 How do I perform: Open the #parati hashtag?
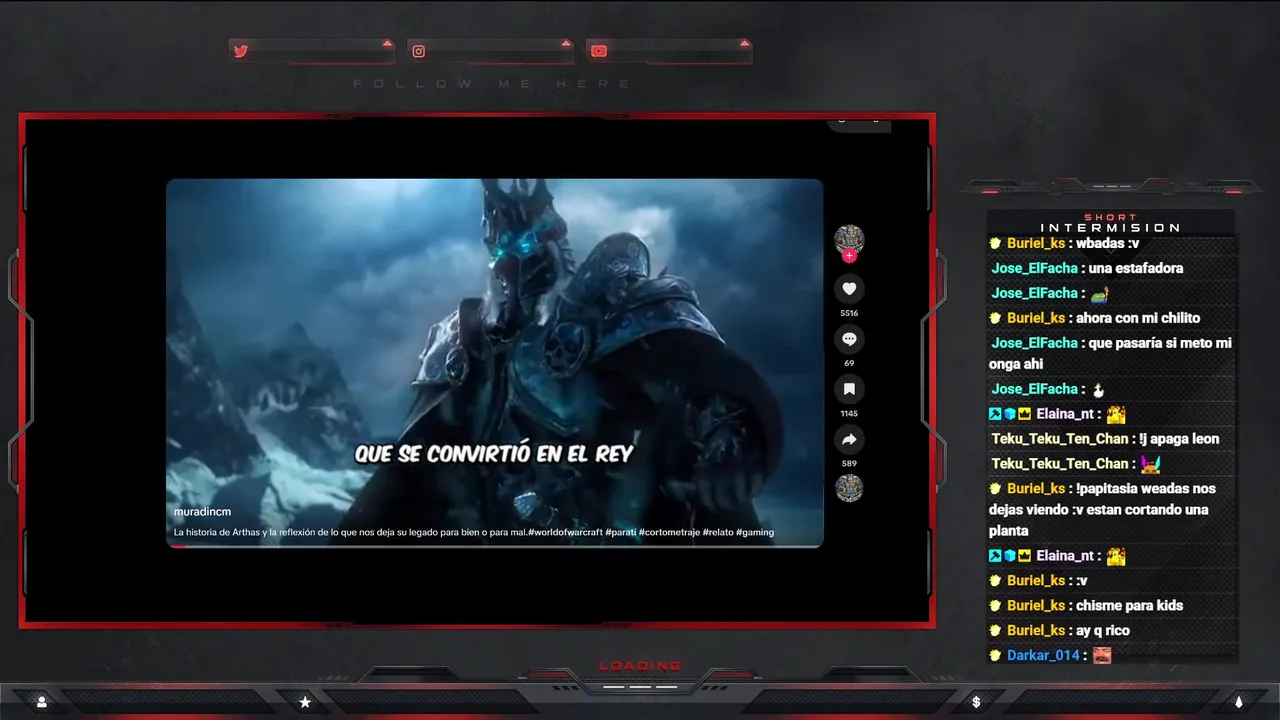pyautogui.click(x=623, y=532)
